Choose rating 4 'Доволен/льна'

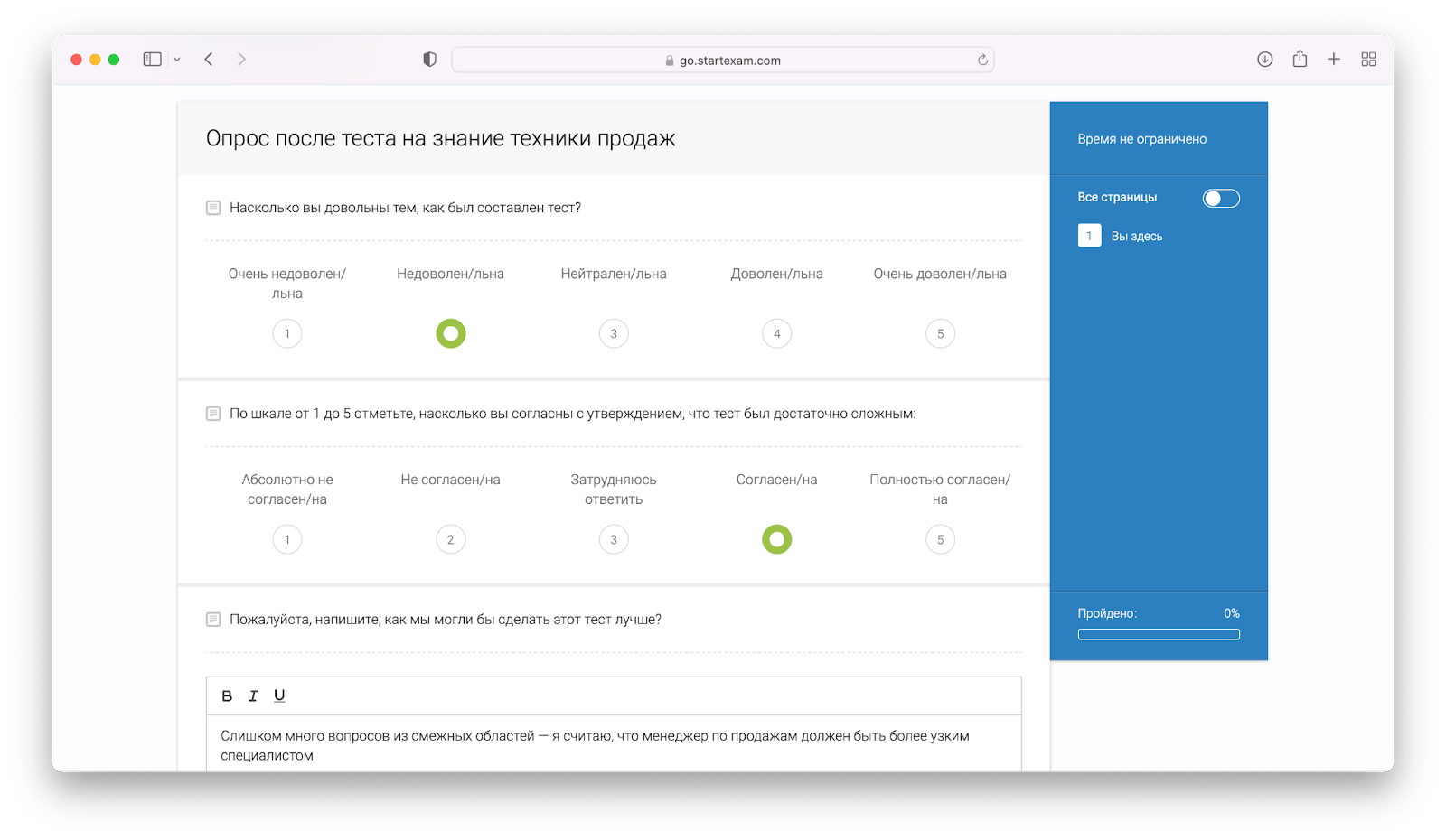tap(777, 334)
